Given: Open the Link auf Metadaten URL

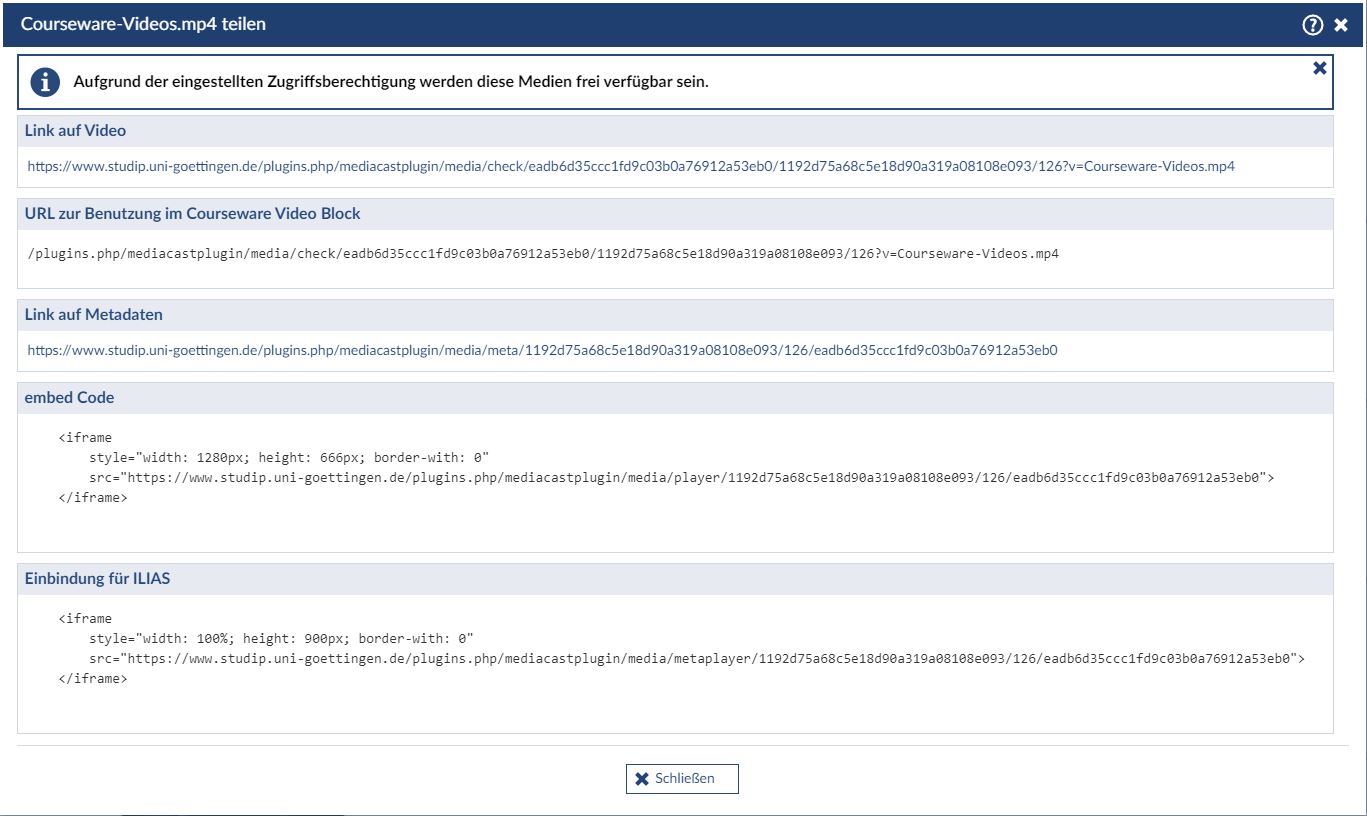Looking at the screenshot, I should click(542, 350).
